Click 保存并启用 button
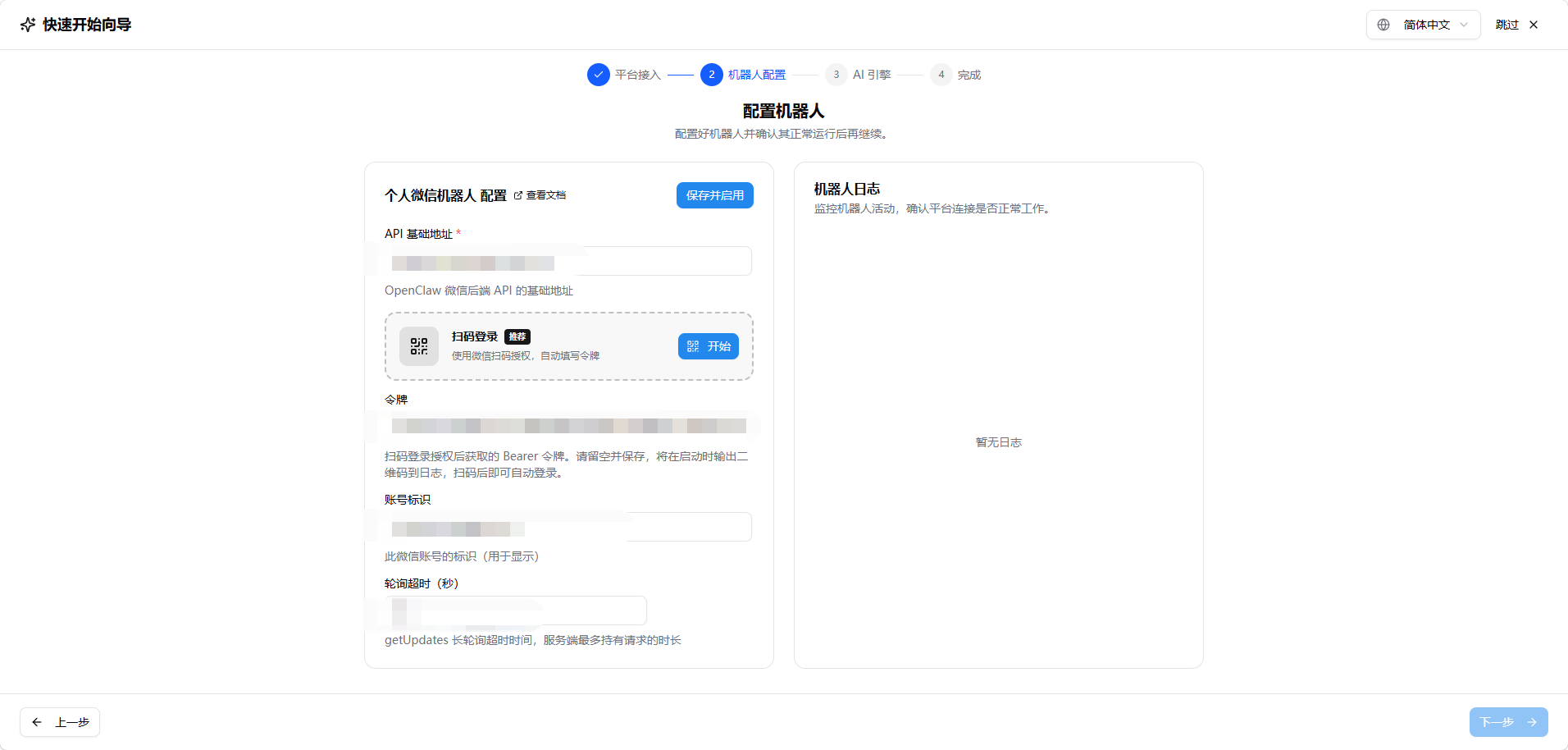Screen dimensions: 1568x750 pos(715,195)
